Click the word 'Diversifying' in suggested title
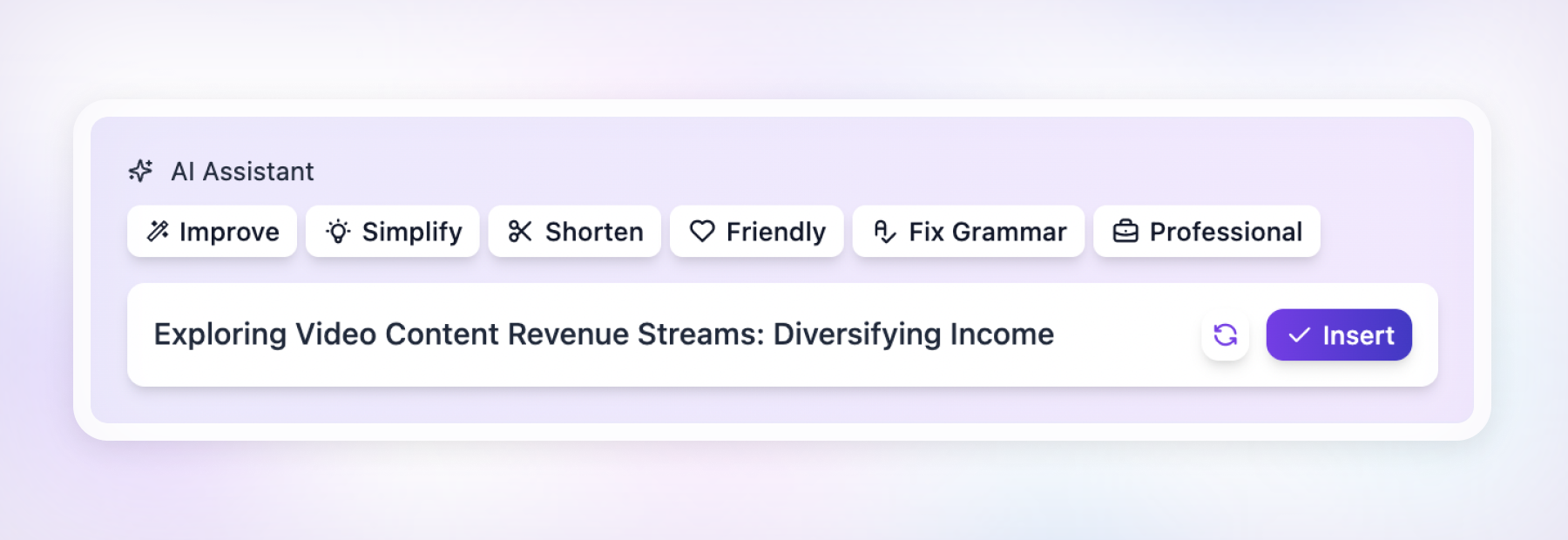Screen dimensions: 1568x540 tap(857, 334)
